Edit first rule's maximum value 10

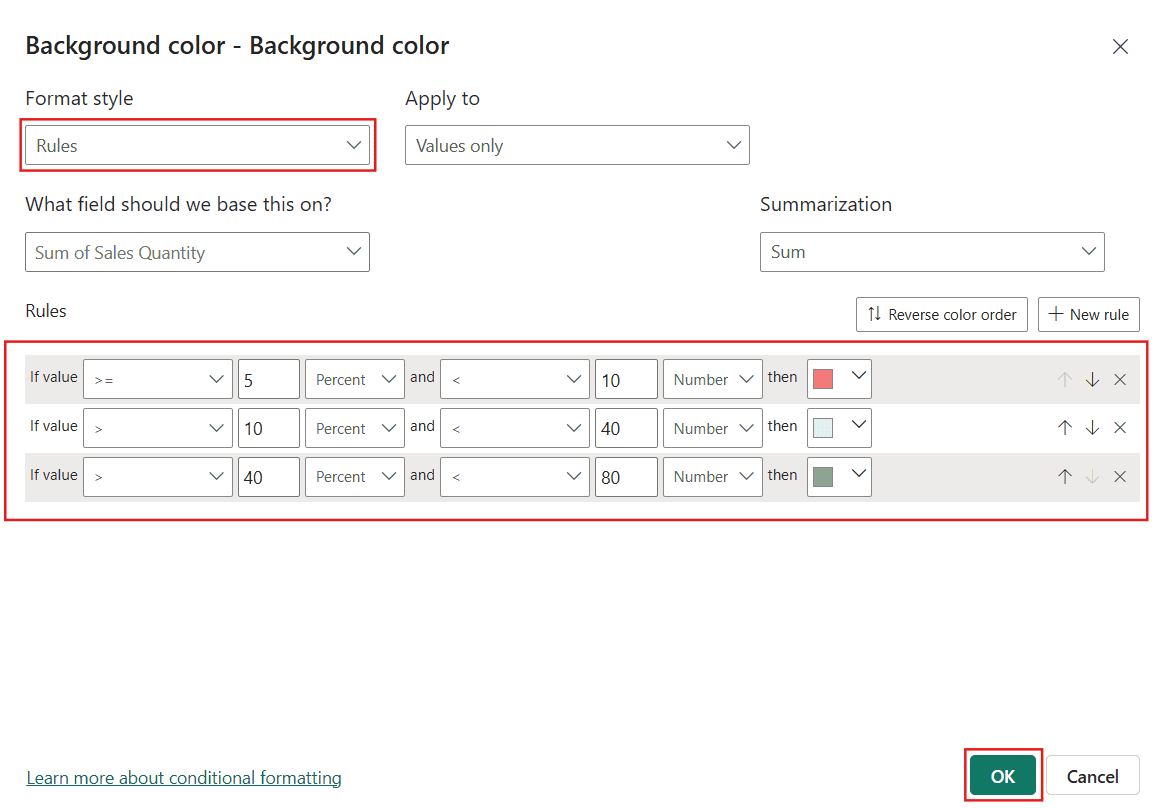click(x=626, y=379)
